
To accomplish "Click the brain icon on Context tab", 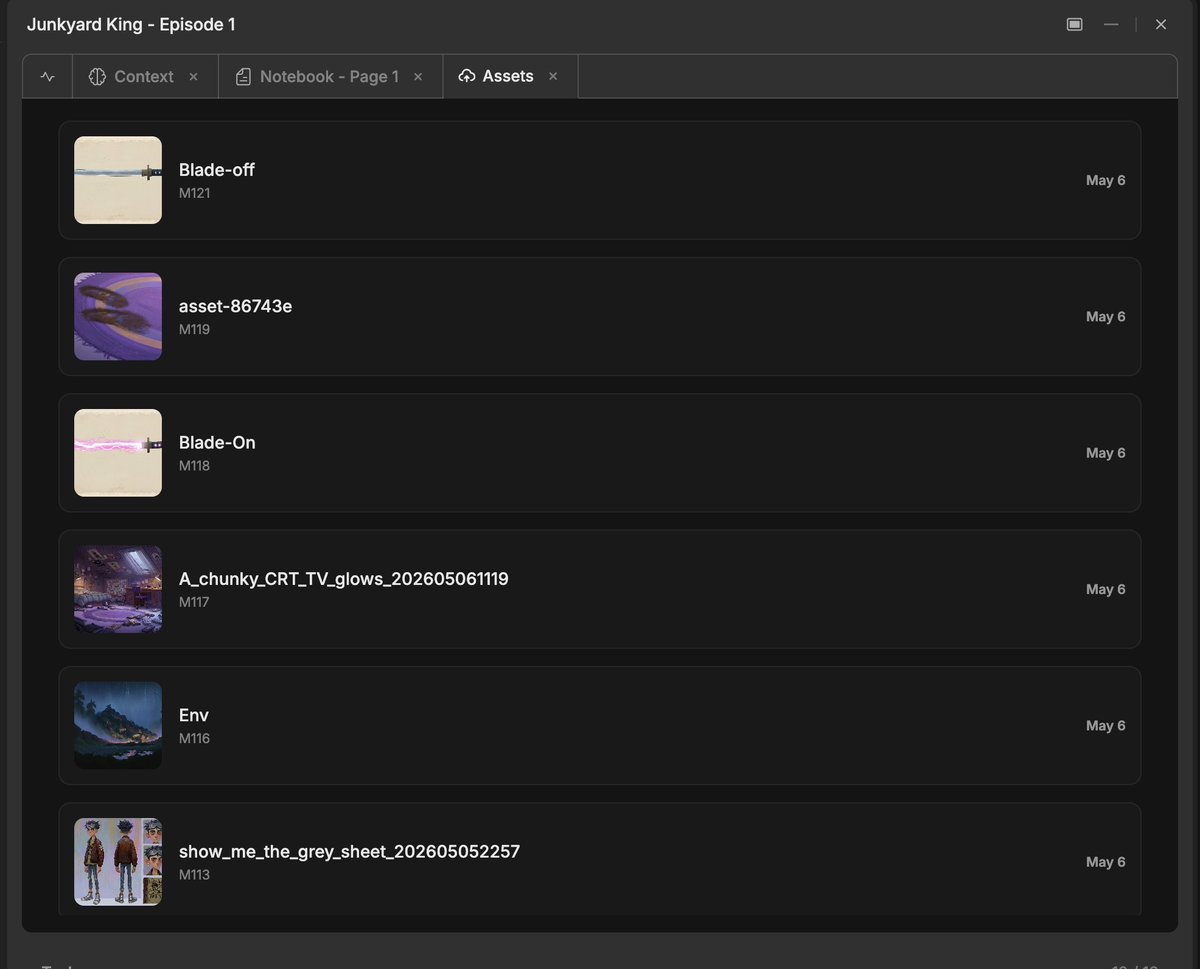I will [97, 77].
